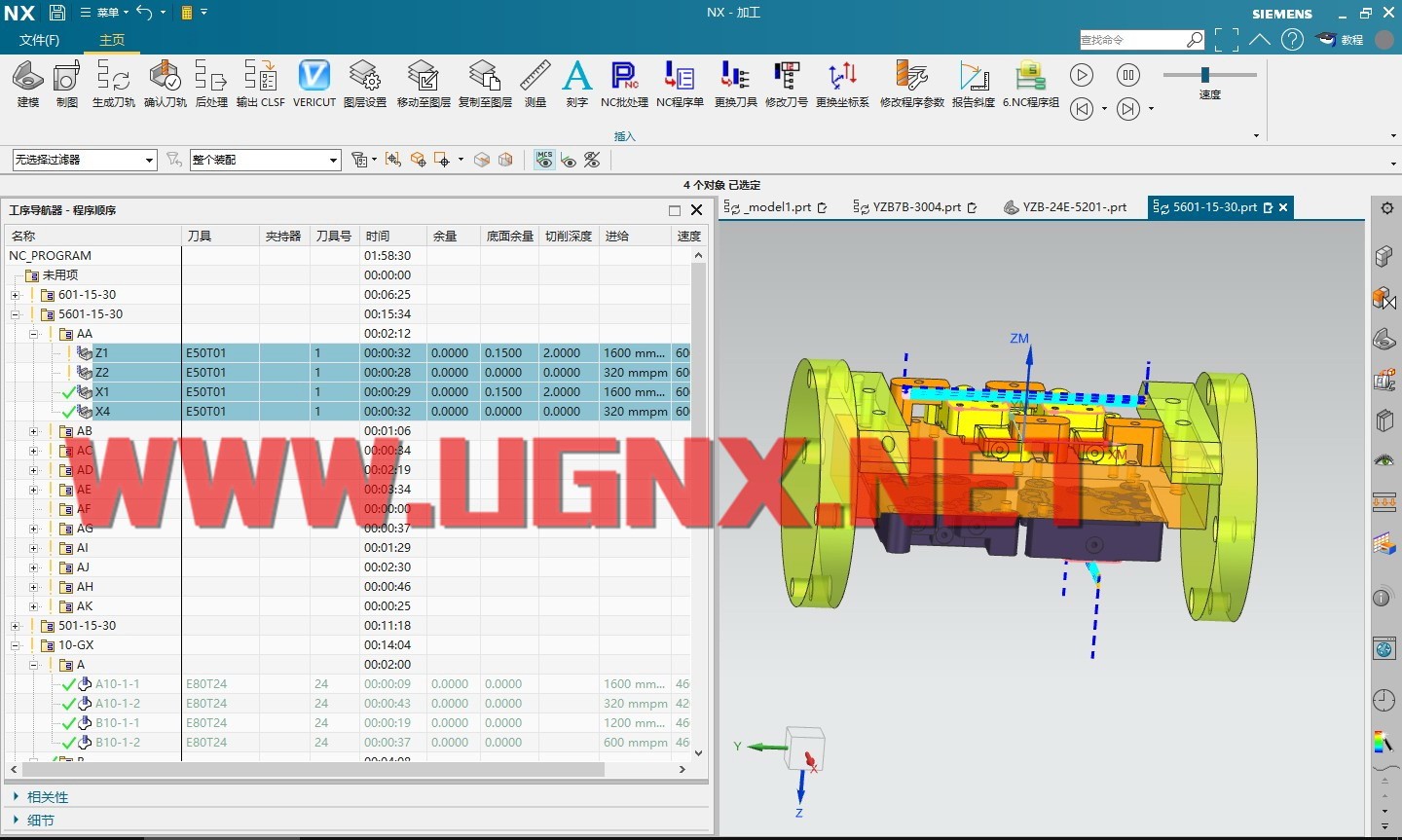Screen dimensions: 1402x840
Task: Sort by the 时间 column header
Action: (x=393, y=236)
